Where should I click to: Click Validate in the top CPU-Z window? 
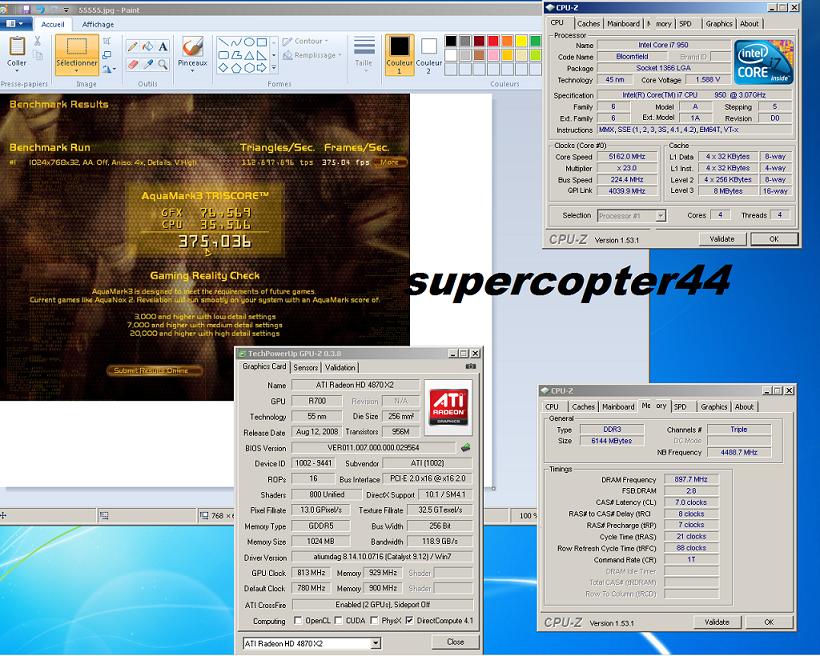click(x=722, y=239)
